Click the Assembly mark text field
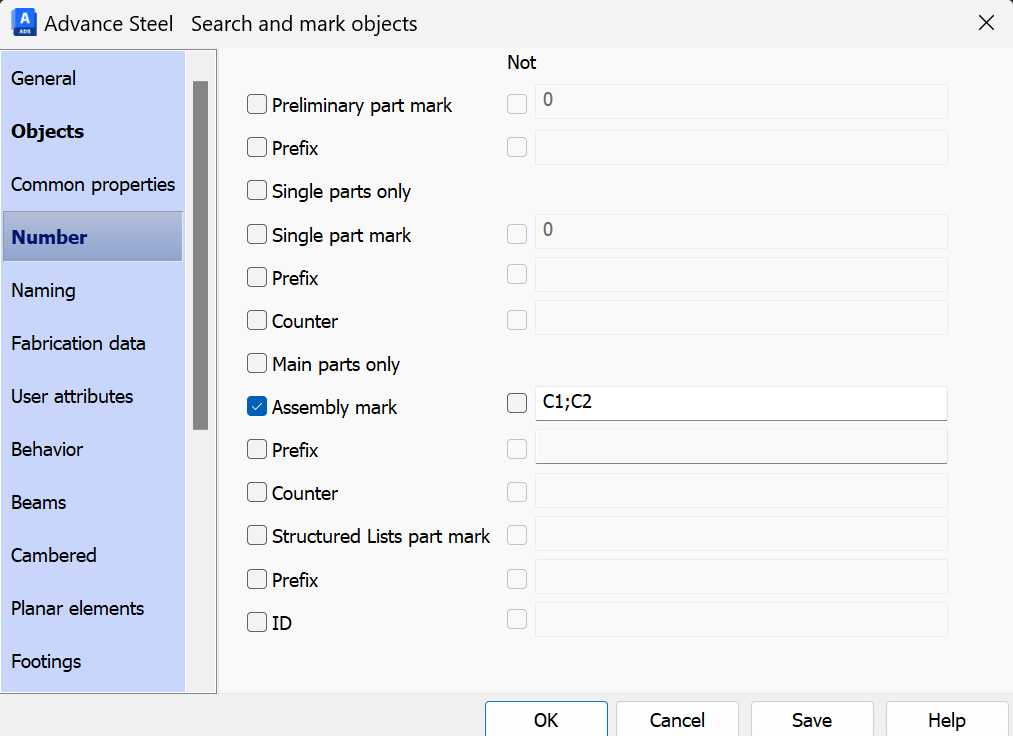 (x=740, y=403)
